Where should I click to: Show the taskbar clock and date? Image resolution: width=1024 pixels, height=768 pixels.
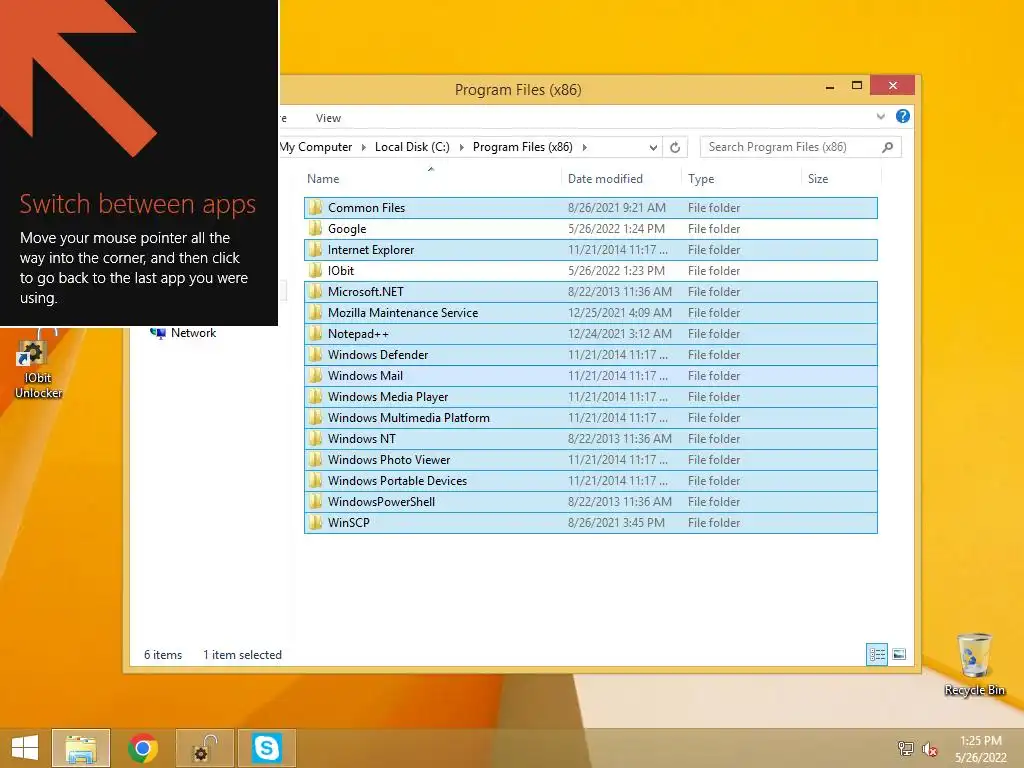point(980,748)
